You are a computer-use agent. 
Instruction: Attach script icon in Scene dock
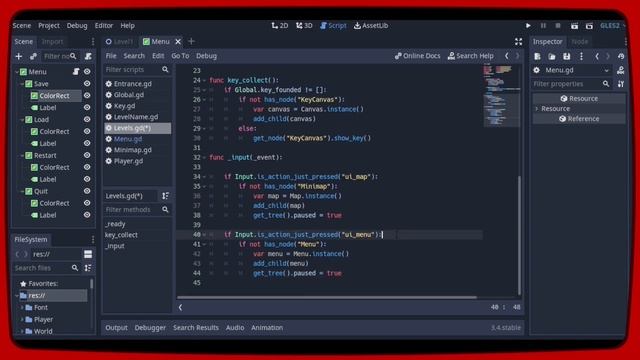88,56
